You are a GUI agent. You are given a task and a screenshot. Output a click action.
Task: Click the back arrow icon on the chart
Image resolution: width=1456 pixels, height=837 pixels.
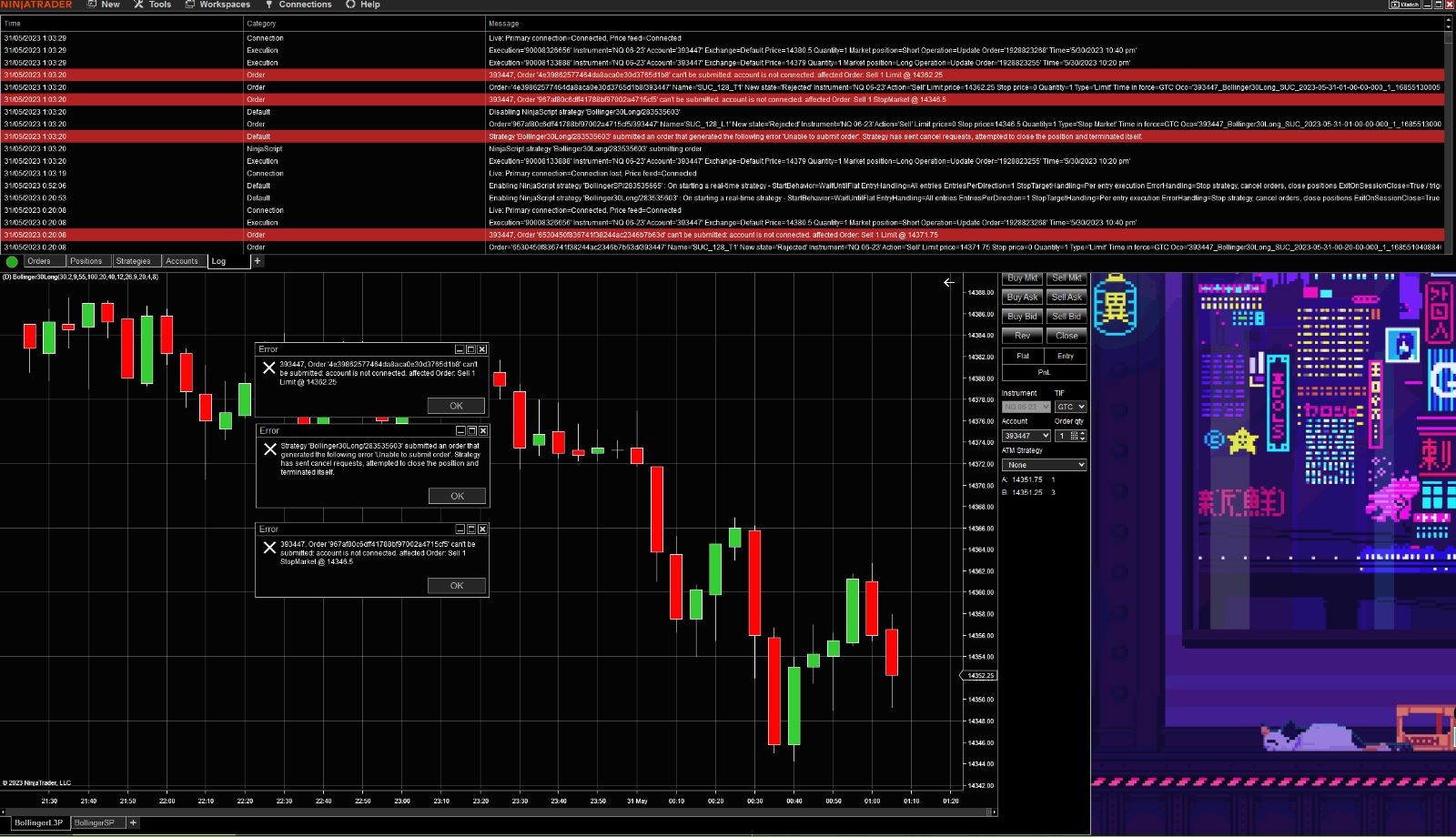[x=949, y=283]
